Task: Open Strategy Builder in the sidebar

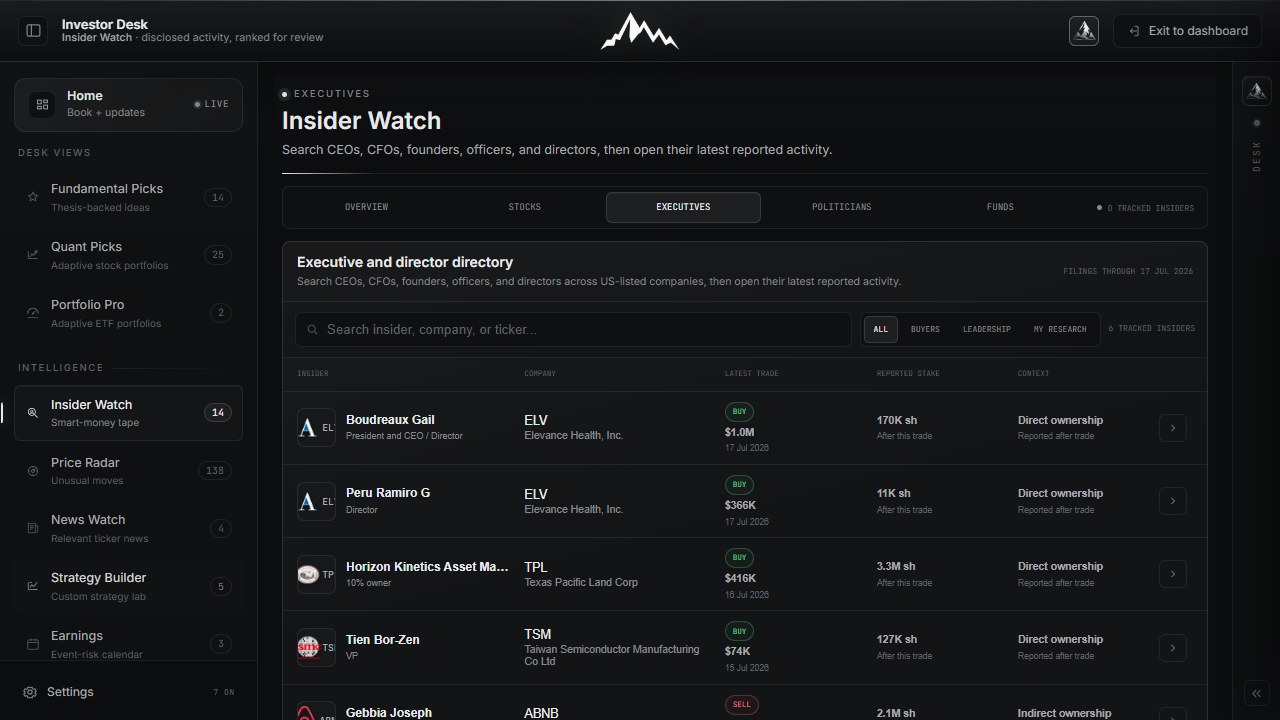Action: click(x=128, y=586)
